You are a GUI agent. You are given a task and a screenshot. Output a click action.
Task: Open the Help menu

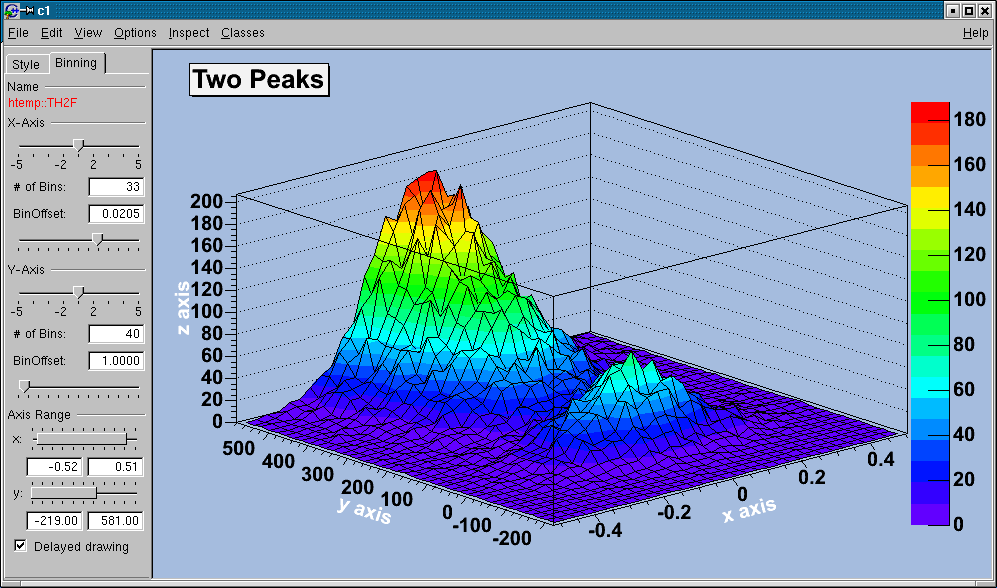click(x=975, y=33)
